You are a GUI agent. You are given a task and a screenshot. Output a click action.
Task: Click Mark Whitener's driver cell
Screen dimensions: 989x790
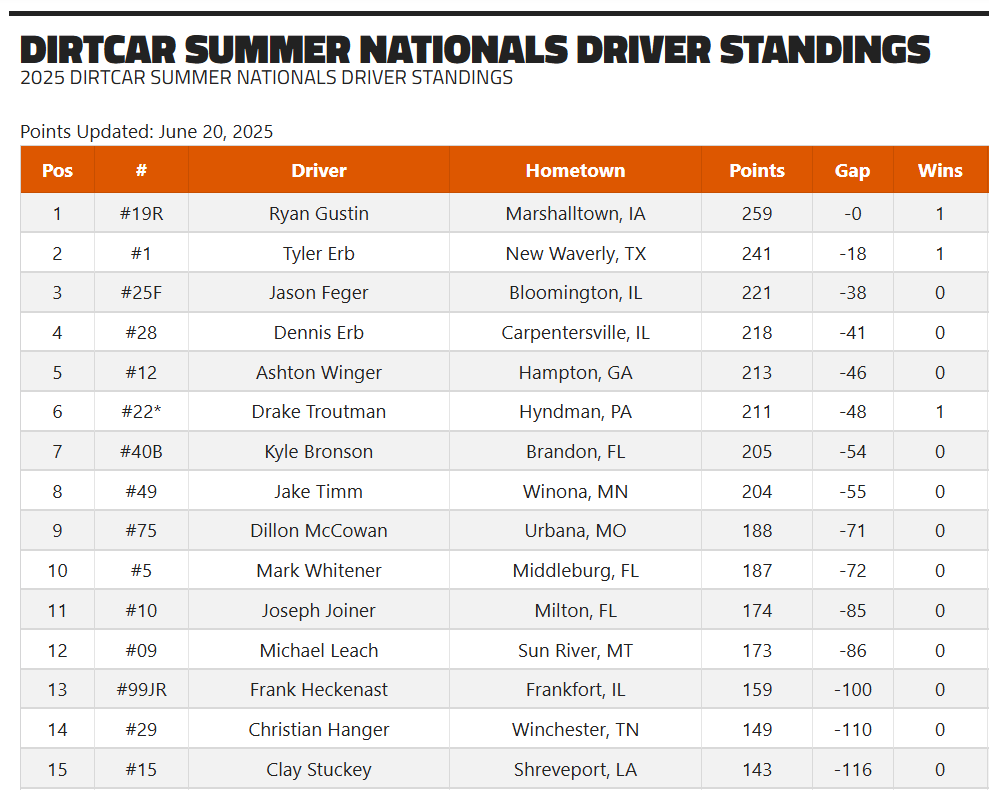(319, 570)
